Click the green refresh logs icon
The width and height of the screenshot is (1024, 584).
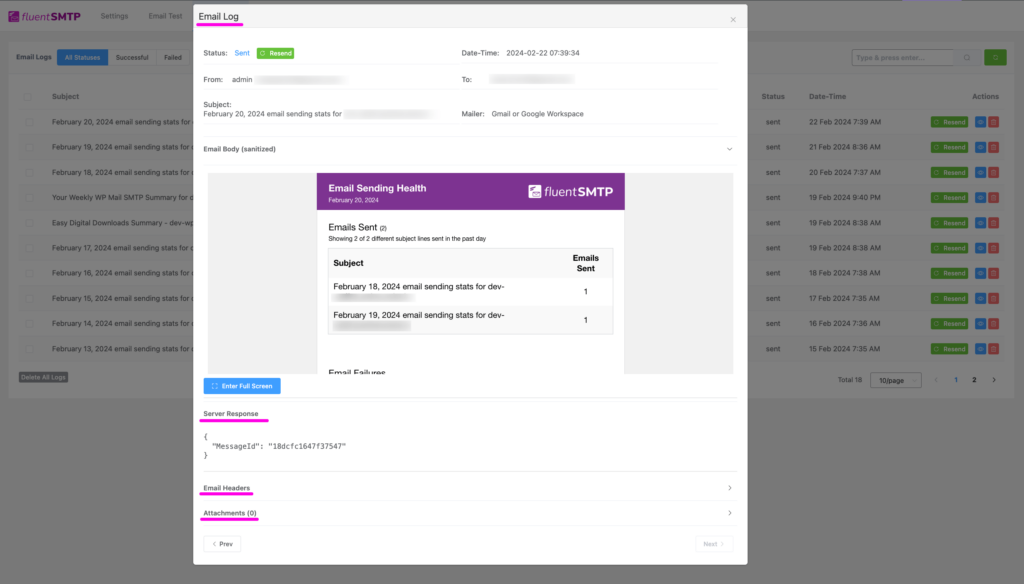994,57
